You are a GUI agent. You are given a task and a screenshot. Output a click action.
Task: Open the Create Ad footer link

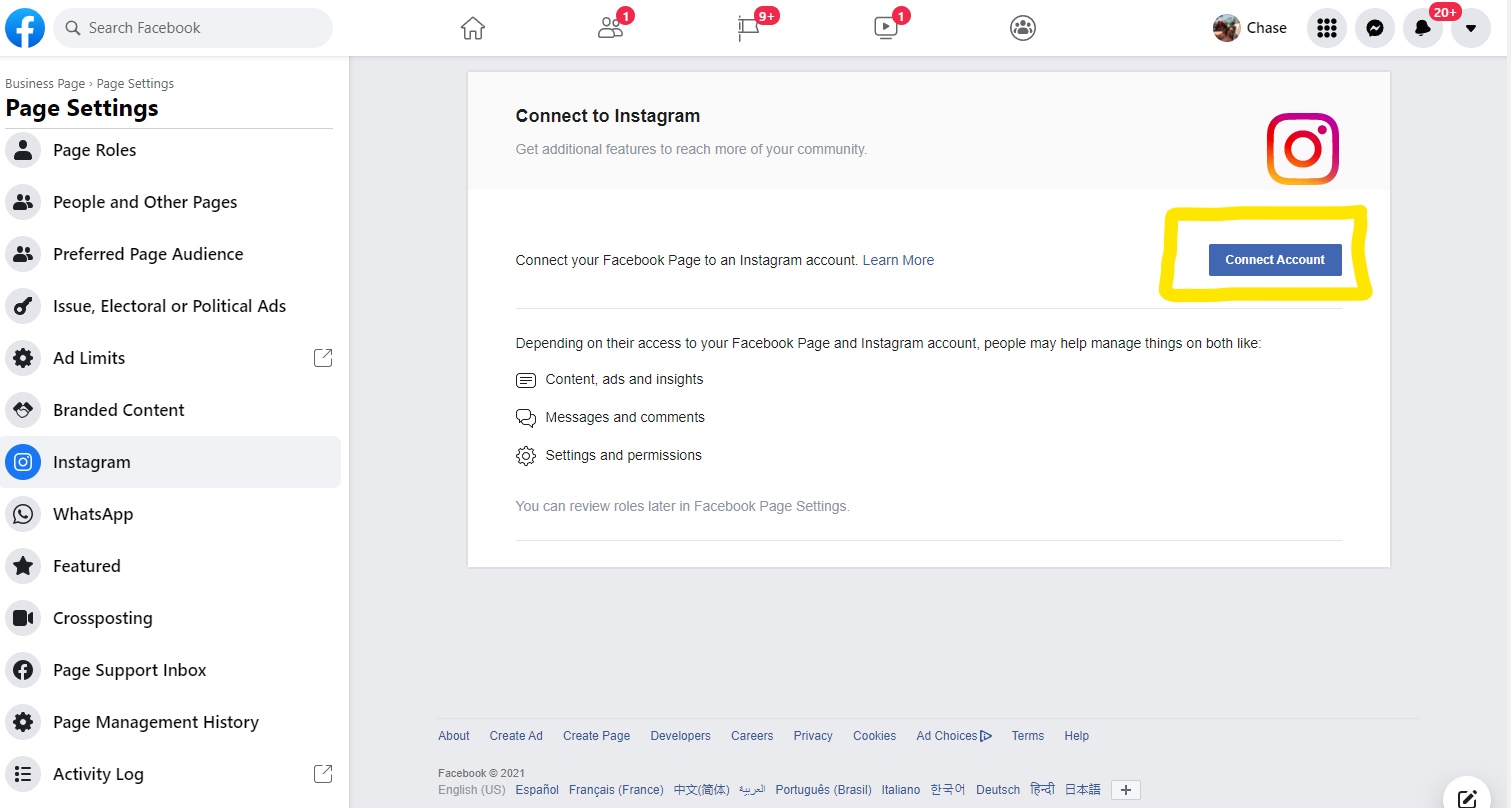pos(516,736)
